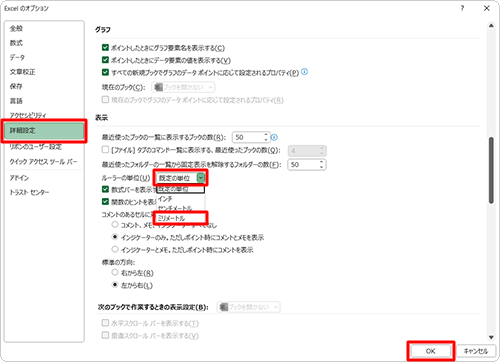The width and height of the screenshot is (500, 362).
Task: Choose ミリメートル from ruler unit list
Action: pos(180,218)
